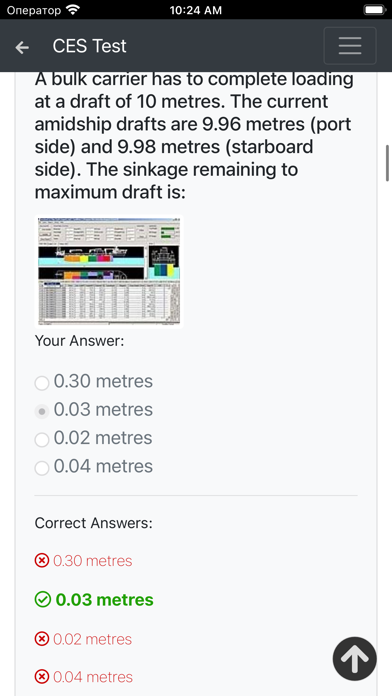
Task: Tap the incorrect 0.04 metres result text
Action: 93,677
